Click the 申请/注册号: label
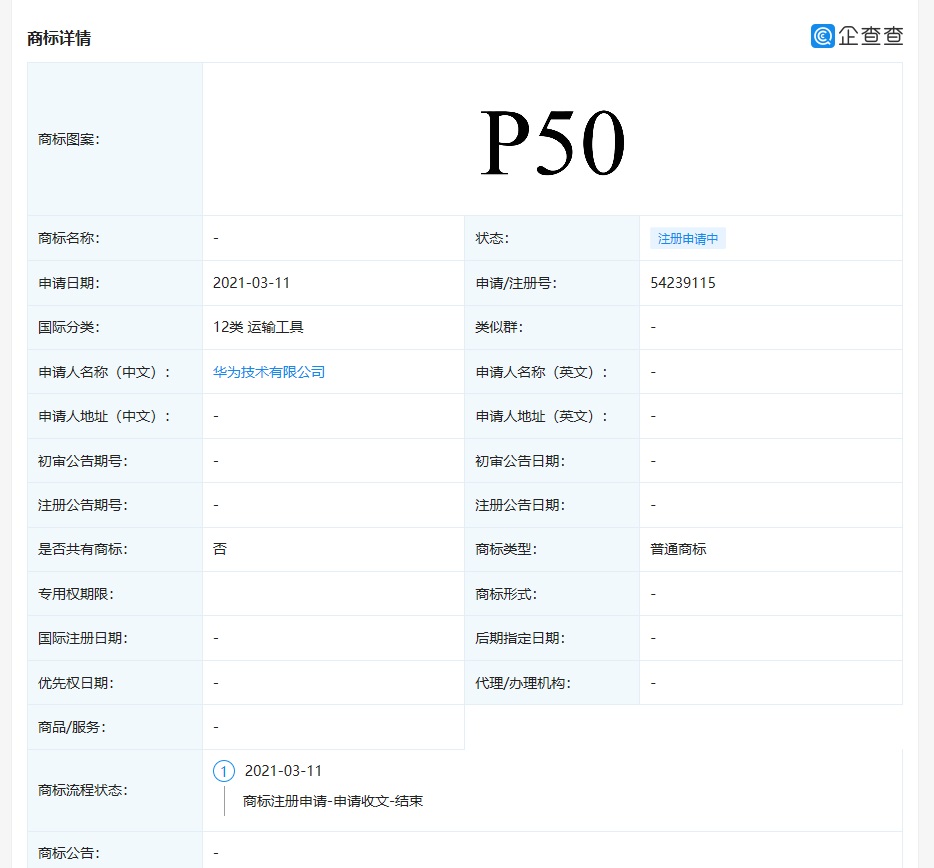 coord(516,283)
